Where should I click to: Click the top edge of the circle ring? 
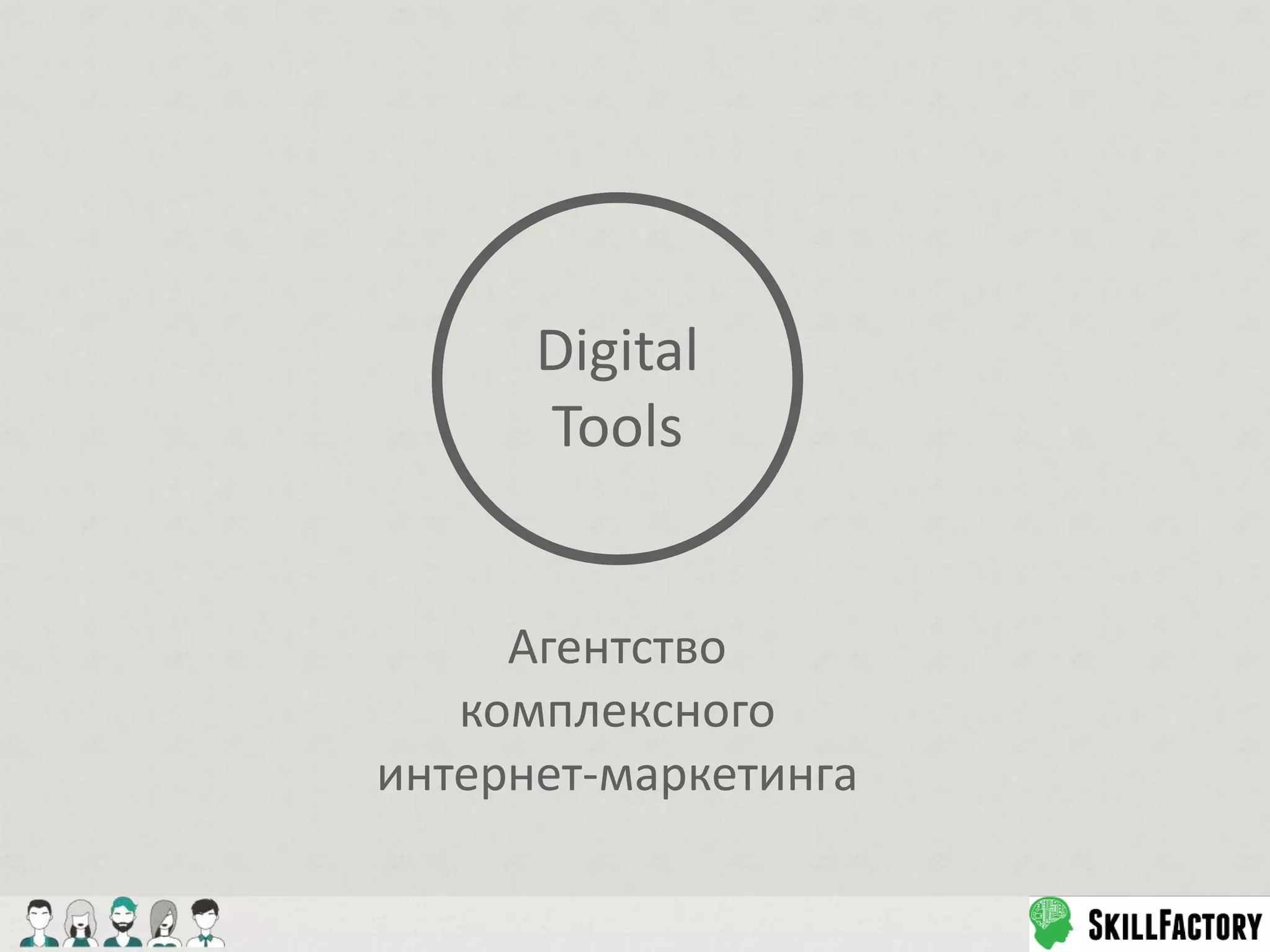pos(618,197)
